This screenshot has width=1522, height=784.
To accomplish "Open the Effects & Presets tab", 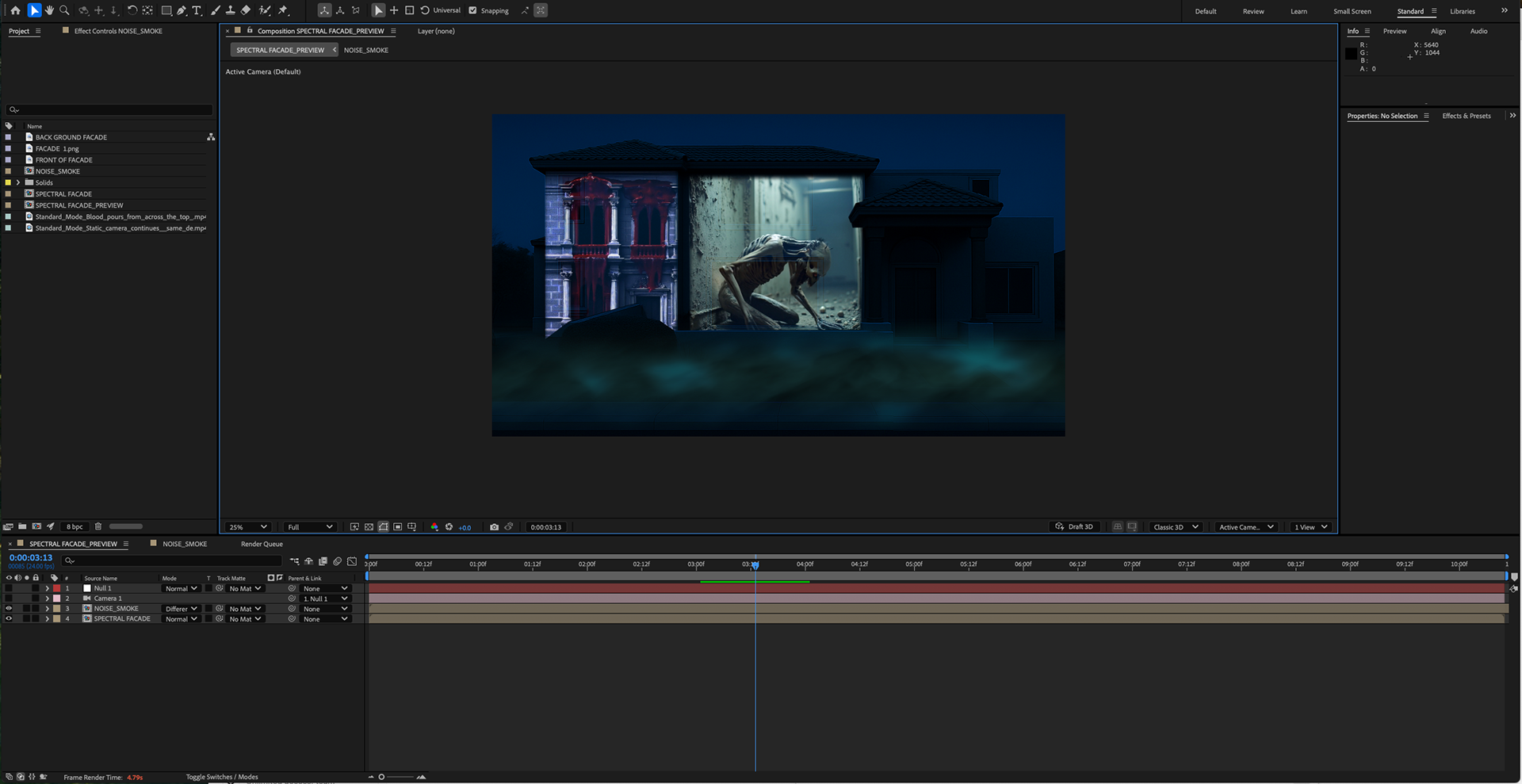I will tap(1466, 116).
